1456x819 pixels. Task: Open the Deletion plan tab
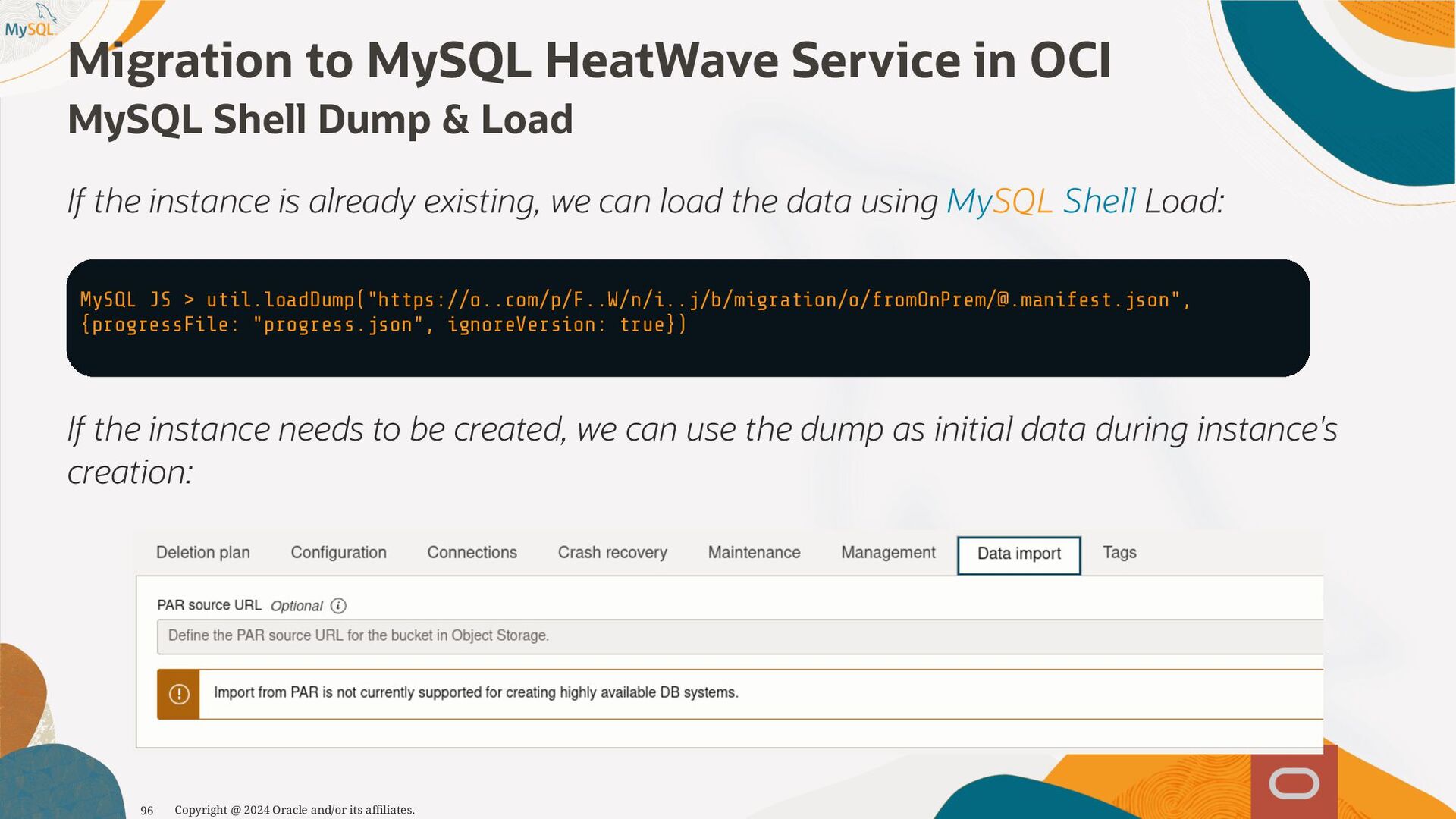(202, 553)
